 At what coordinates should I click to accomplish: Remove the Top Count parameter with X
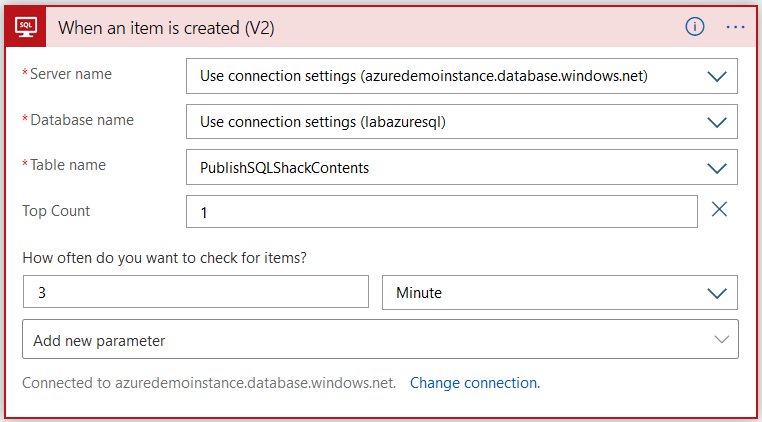(x=719, y=210)
